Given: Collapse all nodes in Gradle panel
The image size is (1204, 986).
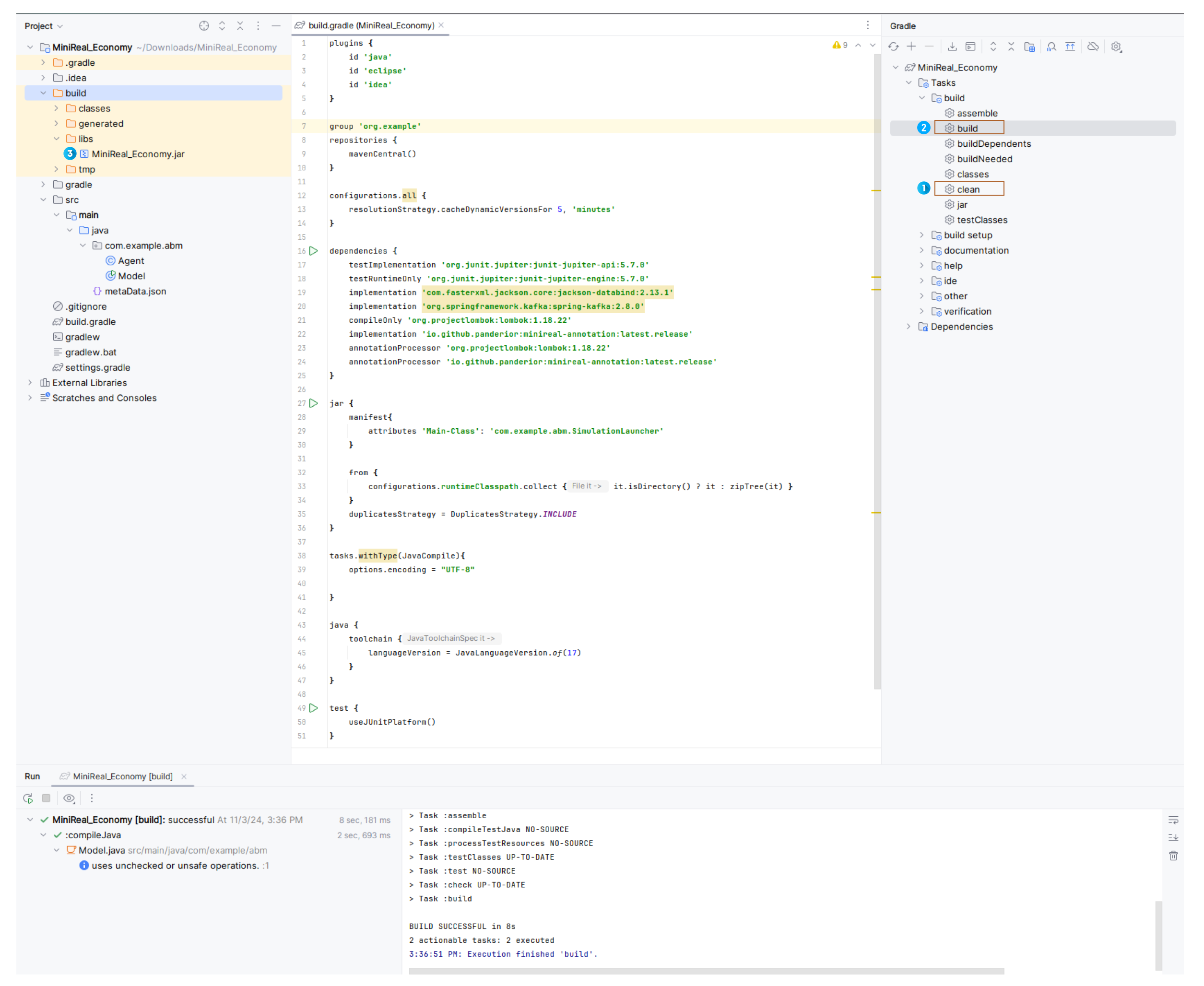Looking at the screenshot, I should pyautogui.click(x=1011, y=47).
